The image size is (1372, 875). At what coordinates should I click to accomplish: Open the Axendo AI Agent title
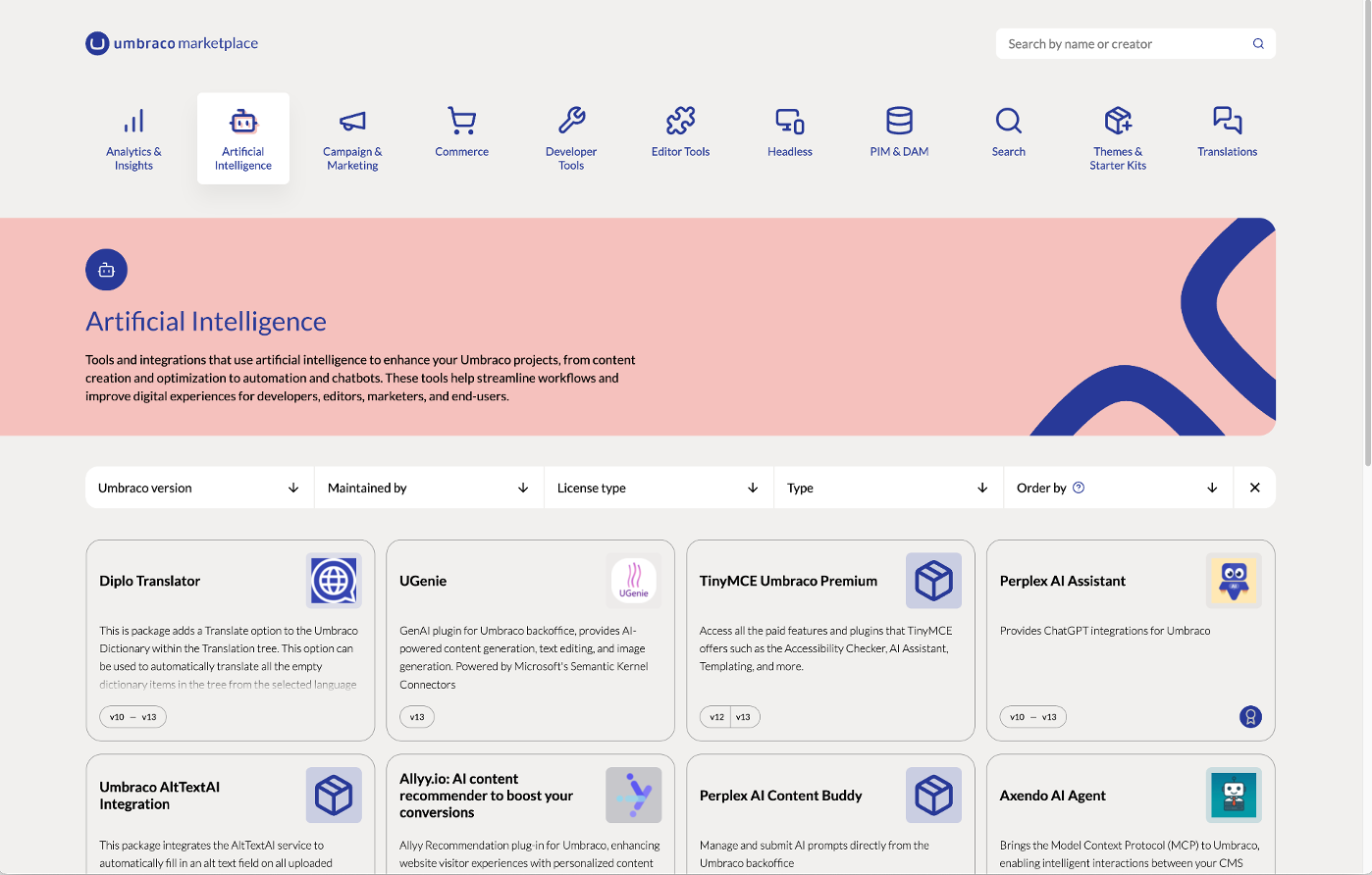point(1052,796)
